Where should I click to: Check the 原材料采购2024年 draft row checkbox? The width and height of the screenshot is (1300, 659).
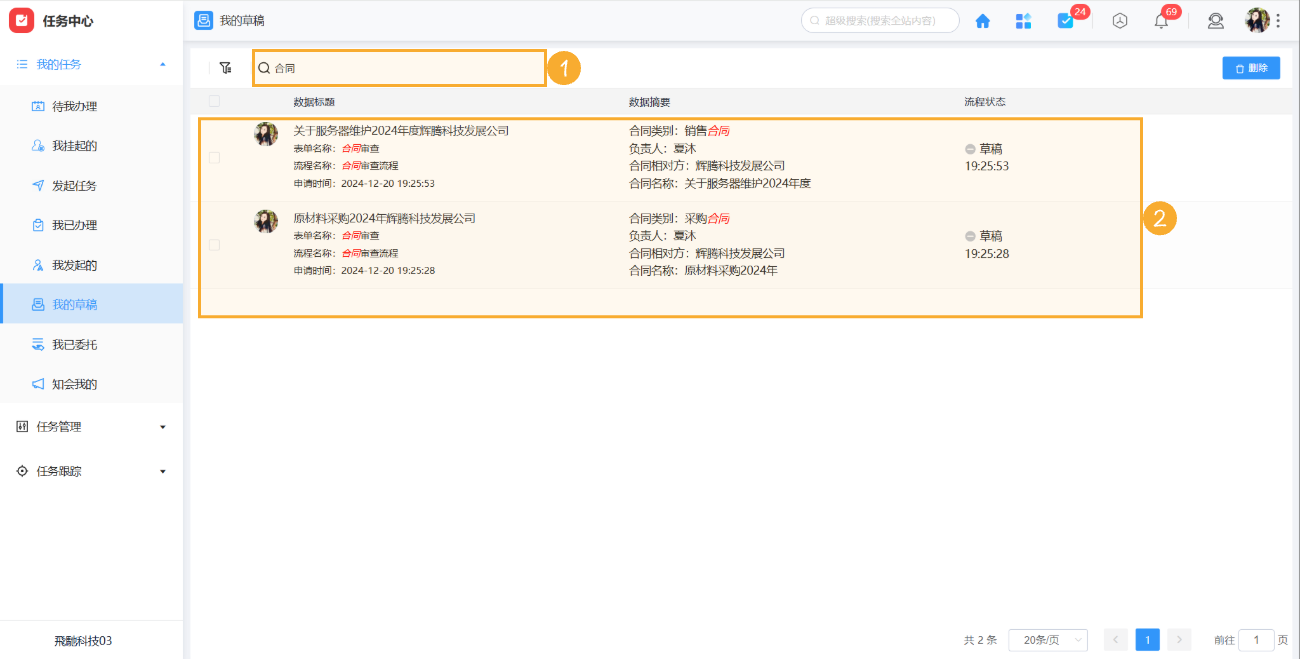pos(214,243)
